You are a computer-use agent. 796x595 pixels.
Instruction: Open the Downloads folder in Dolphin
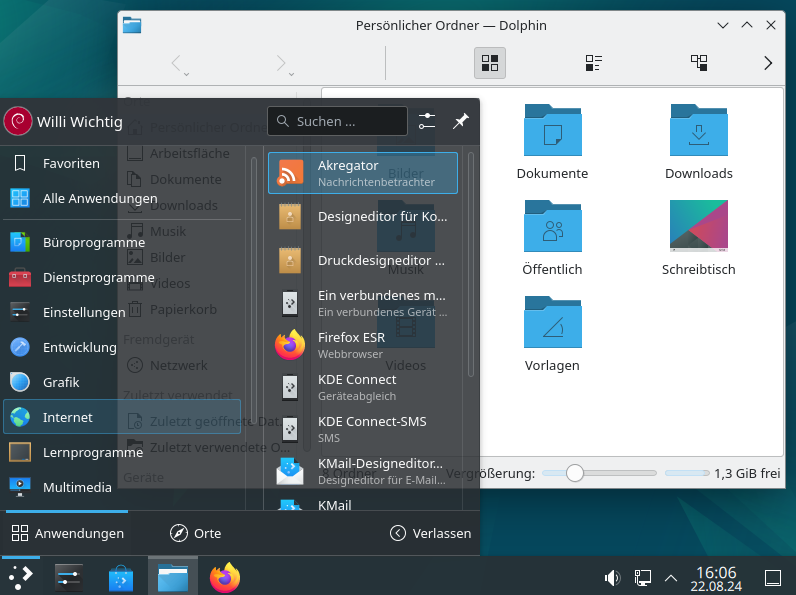click(699, 142)
